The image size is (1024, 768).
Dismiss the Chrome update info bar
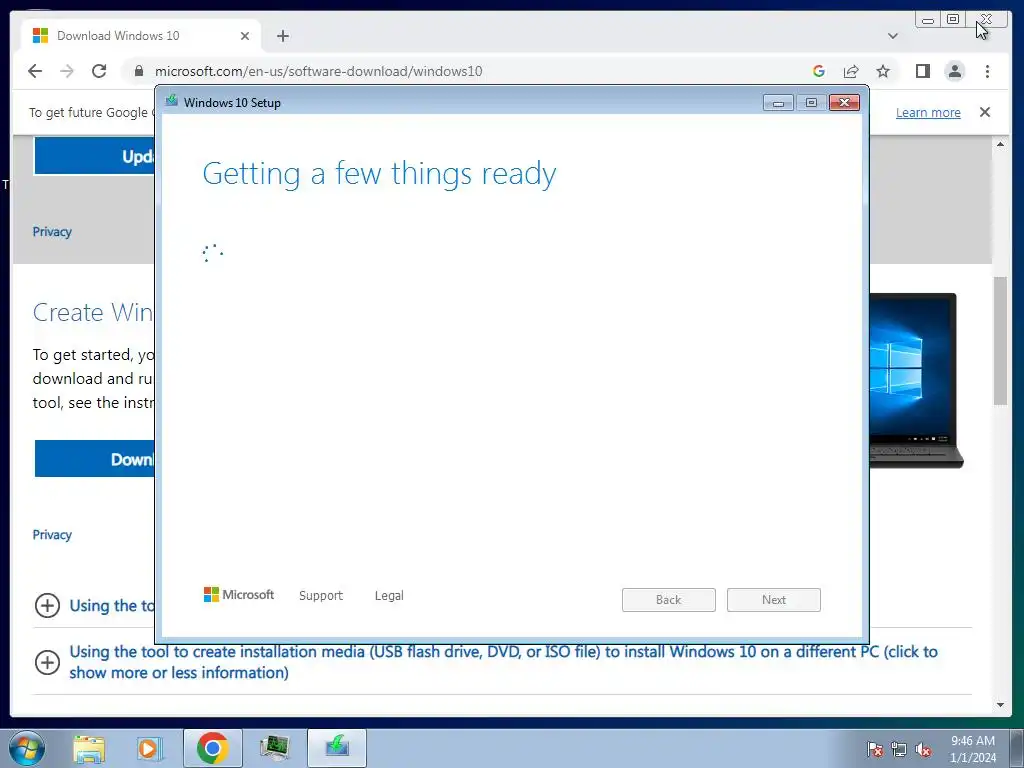(x=985, y=112)
